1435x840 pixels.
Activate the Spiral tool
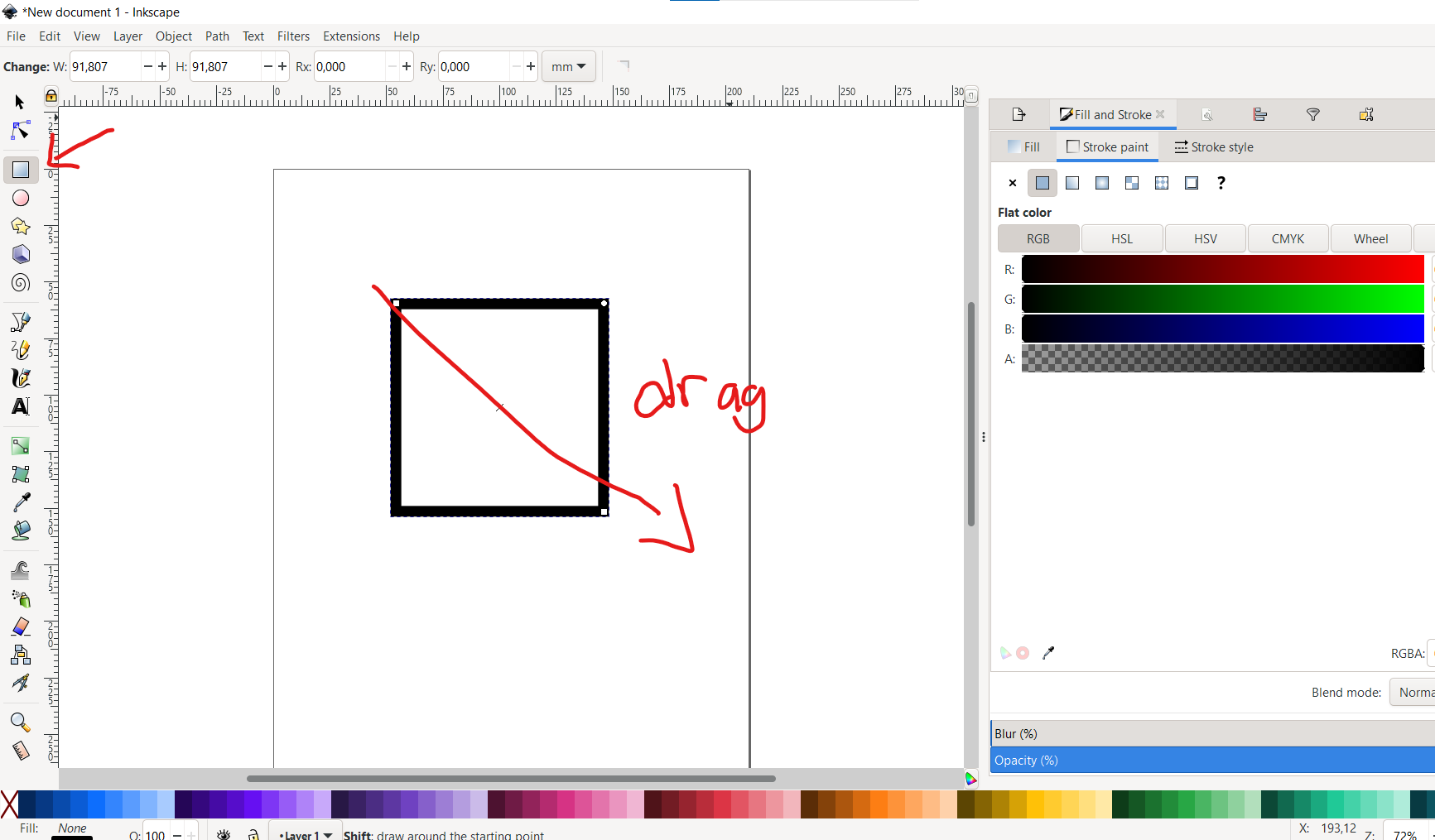20,283
